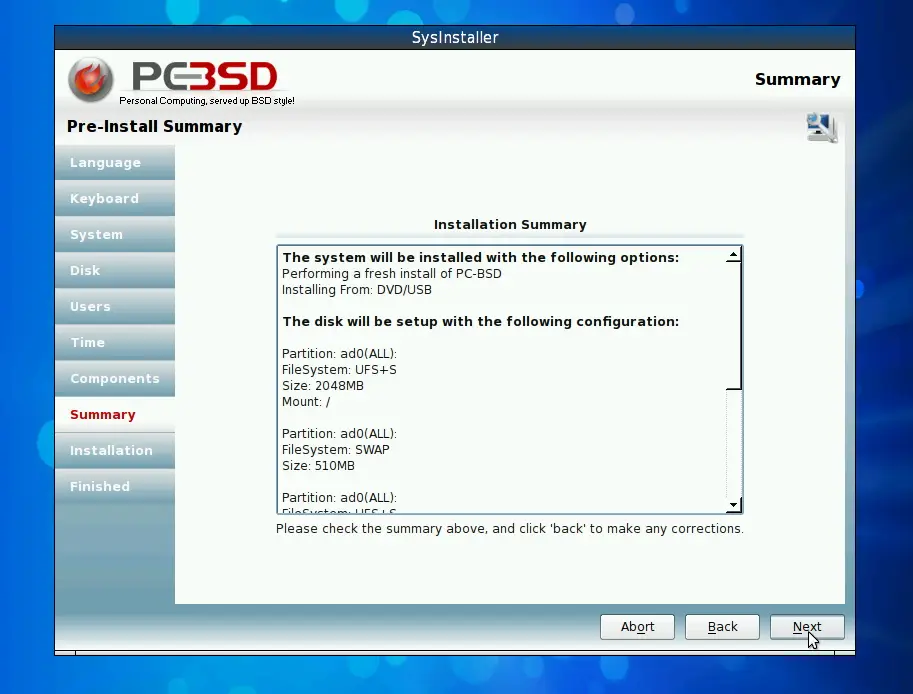Click 'Installation Summary' heading
This screenshot has height=694, width=913.
[510, 225]
